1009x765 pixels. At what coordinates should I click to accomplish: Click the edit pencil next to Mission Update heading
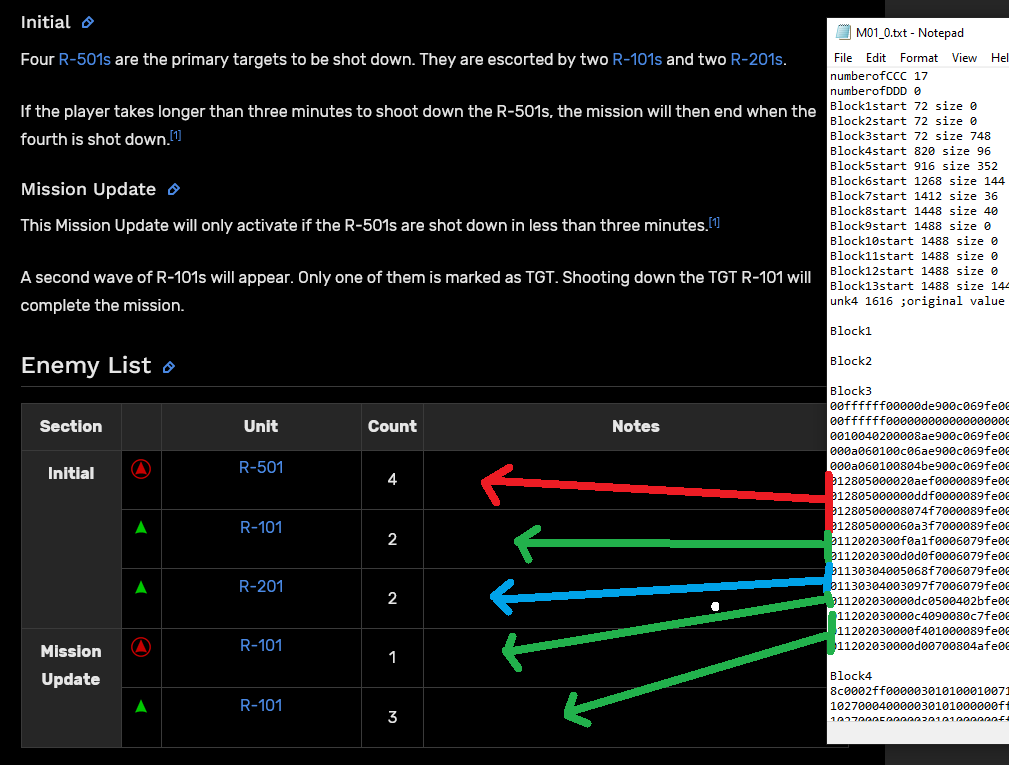click(x=174, y=189)
